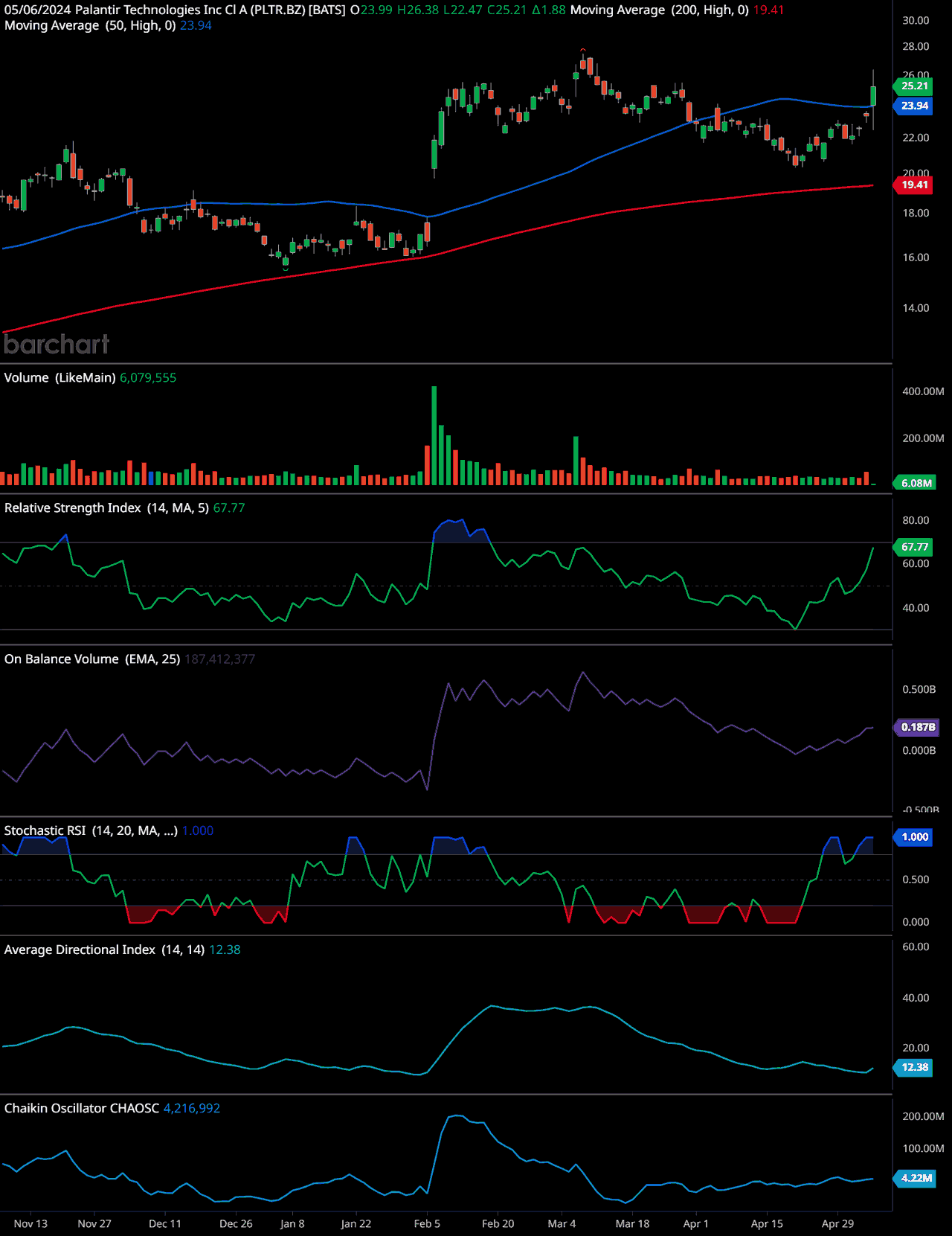Click the Chaikin Oscillator CHAOSC label
This screenshot has height=1236, width=952.
click(82, 1108)
